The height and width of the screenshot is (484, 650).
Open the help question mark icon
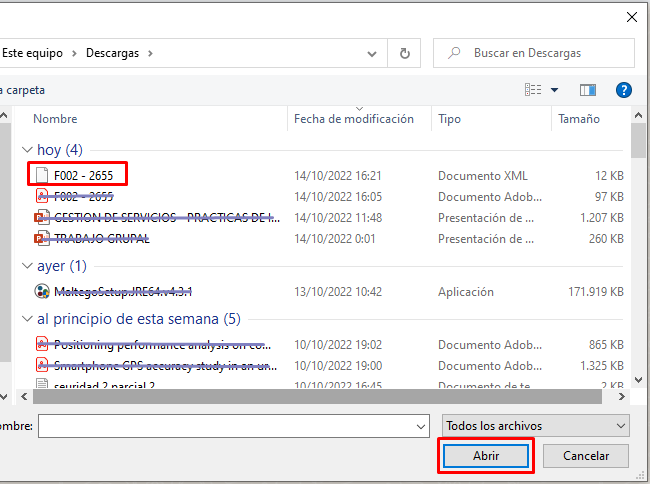(x=623, y=90)
